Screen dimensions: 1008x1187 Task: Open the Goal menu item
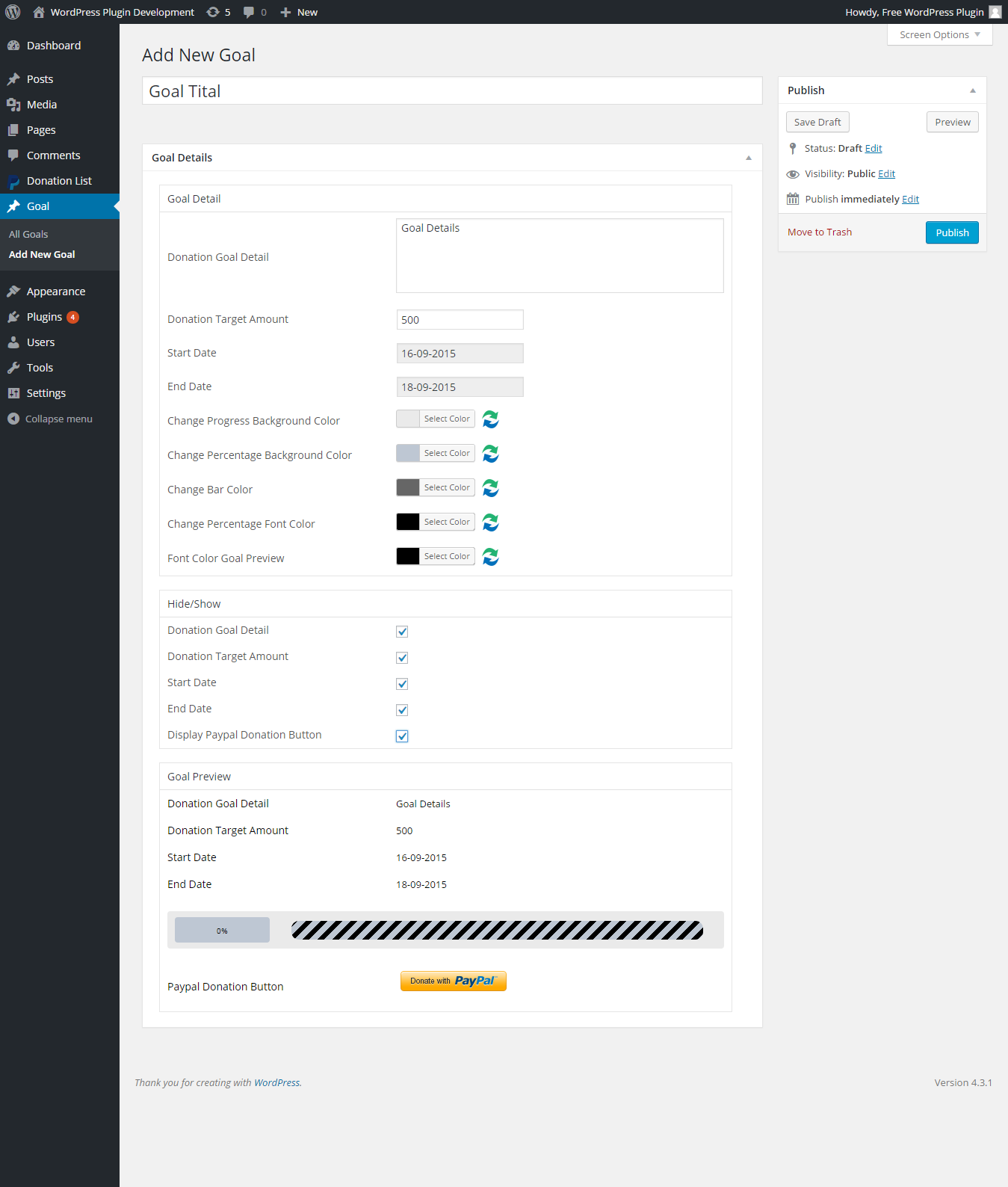coord(60,206)
